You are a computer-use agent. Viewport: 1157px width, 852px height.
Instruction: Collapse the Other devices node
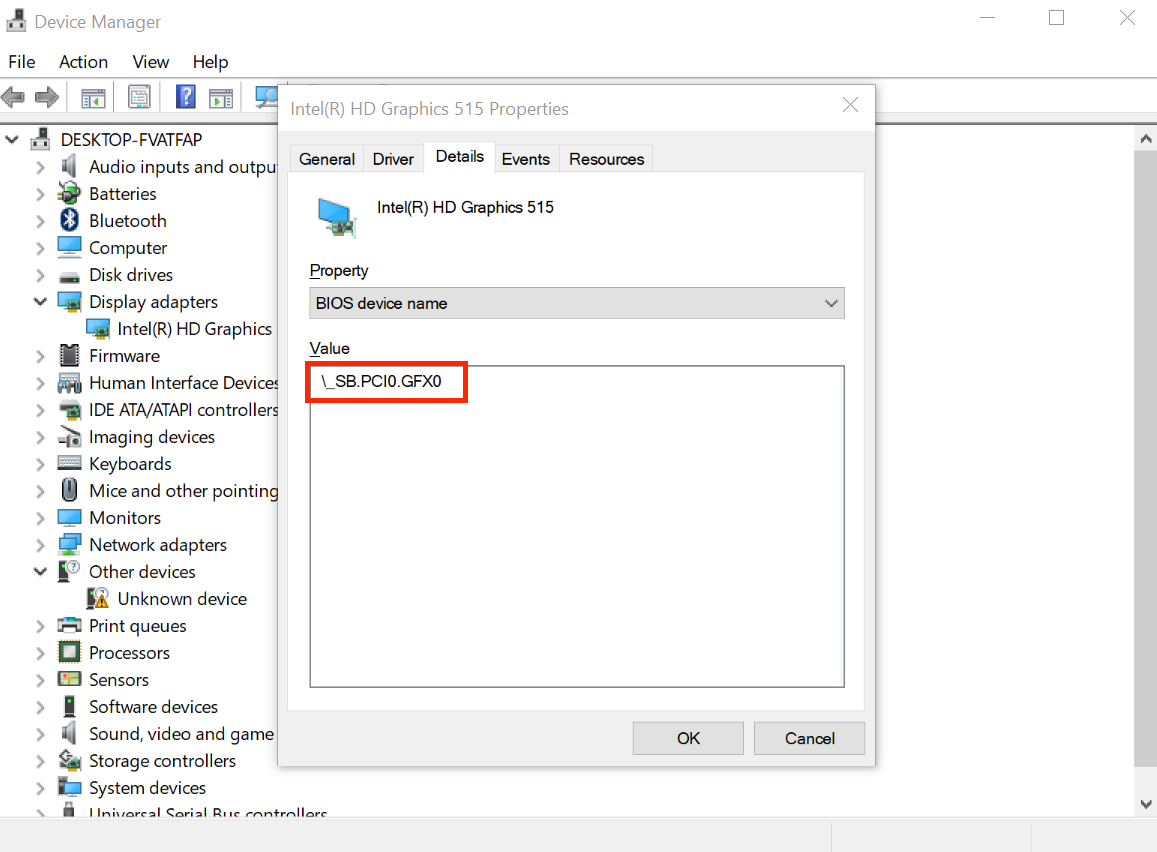(40, 572)
